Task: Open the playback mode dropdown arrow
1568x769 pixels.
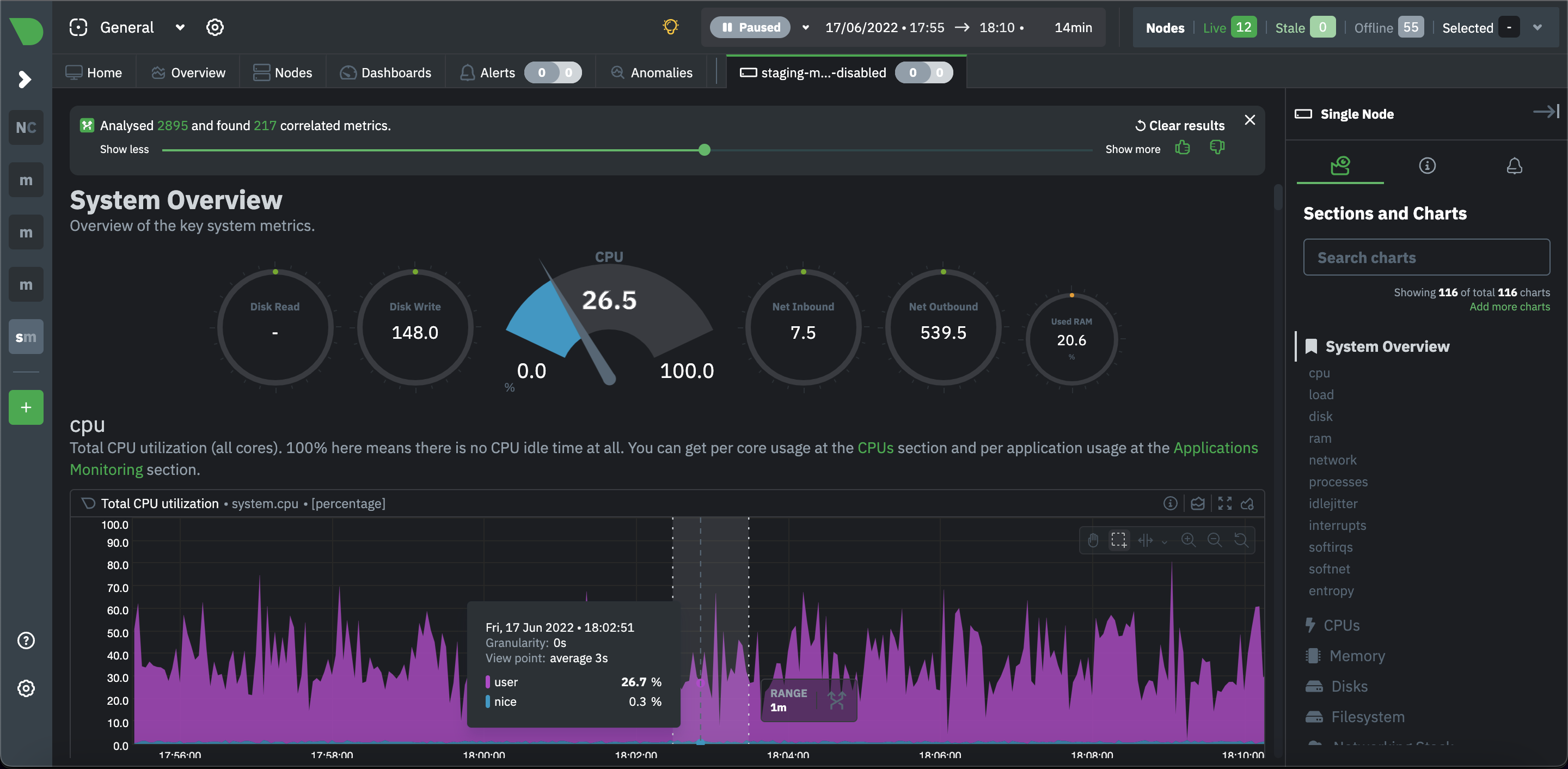Action: tap(805, 27)
